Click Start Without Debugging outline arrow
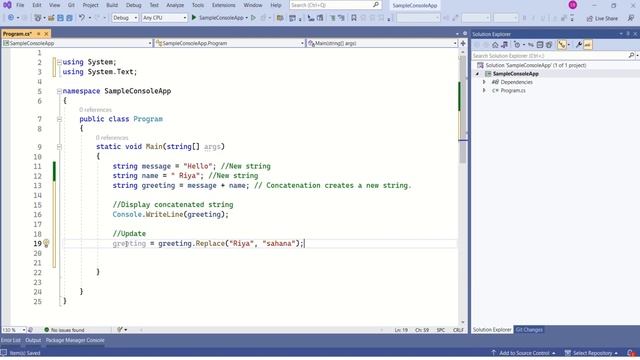Screen dimensions: 640x360 [x=253, y=18]
